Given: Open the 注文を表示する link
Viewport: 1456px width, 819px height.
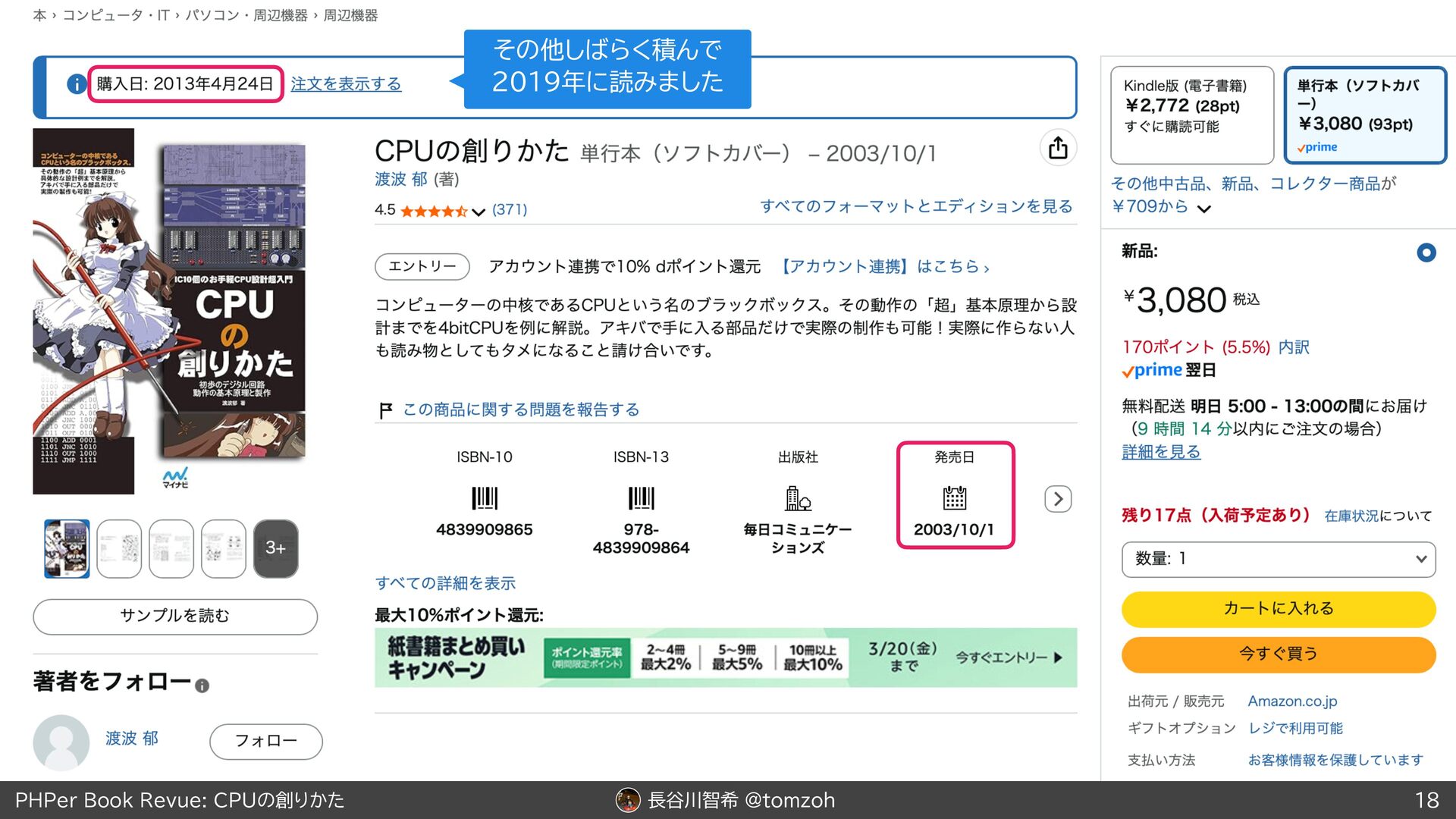Looking at the screenshot, I should 346,84.
